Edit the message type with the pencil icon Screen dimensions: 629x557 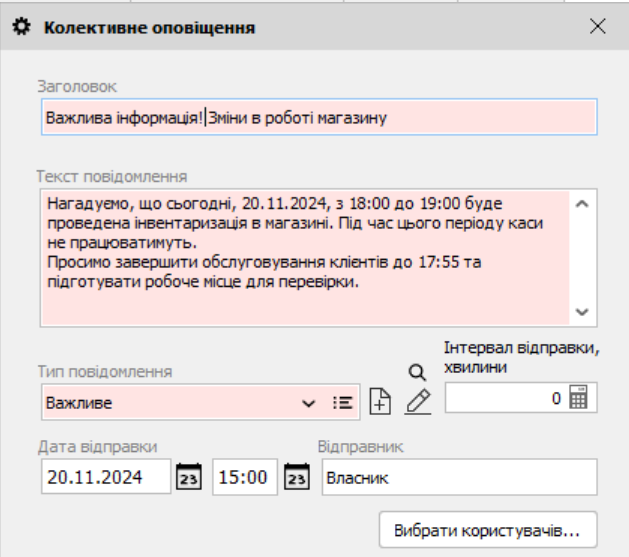(x=418, y=401)
